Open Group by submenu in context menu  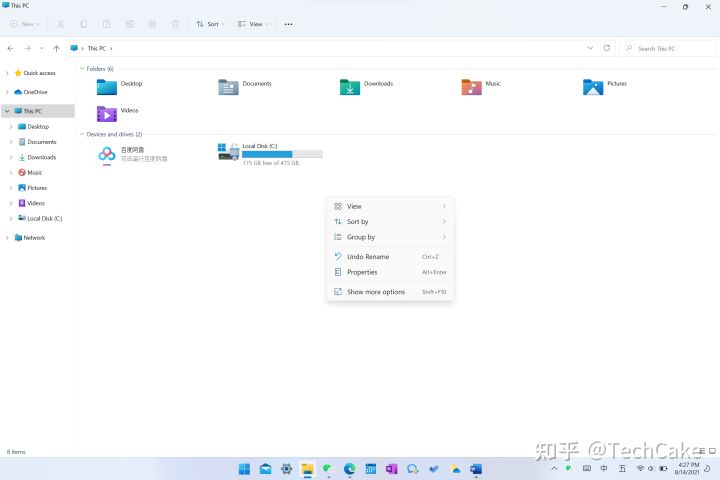click(390, 237)
